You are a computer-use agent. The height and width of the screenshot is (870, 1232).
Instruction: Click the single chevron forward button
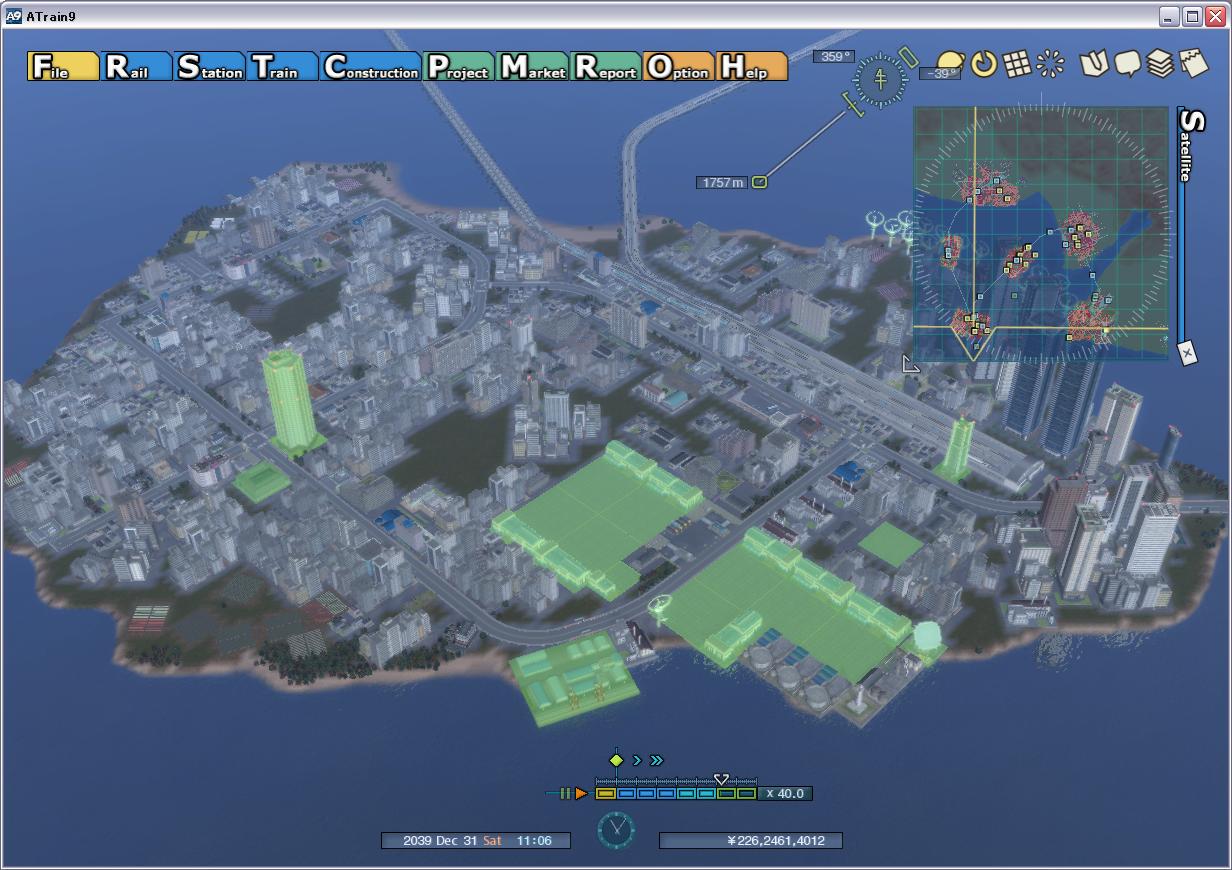637,760
